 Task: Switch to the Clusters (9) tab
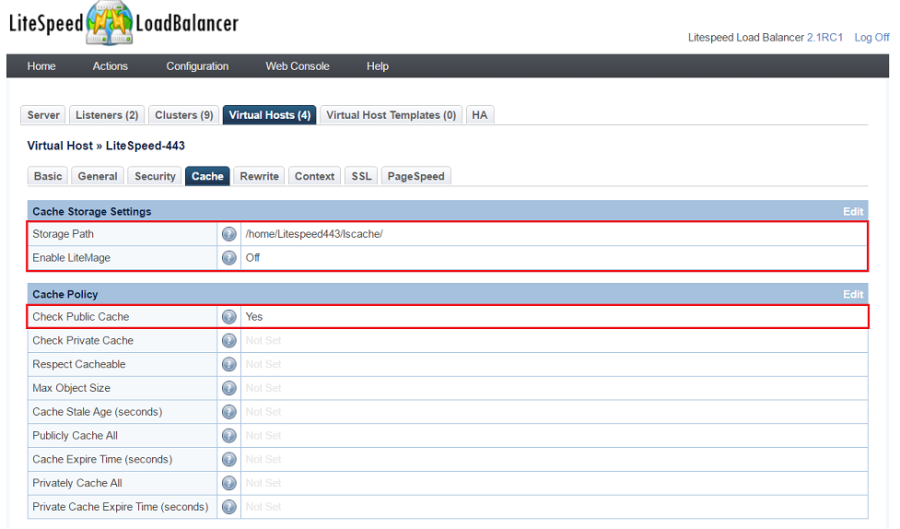pos(184,115)
